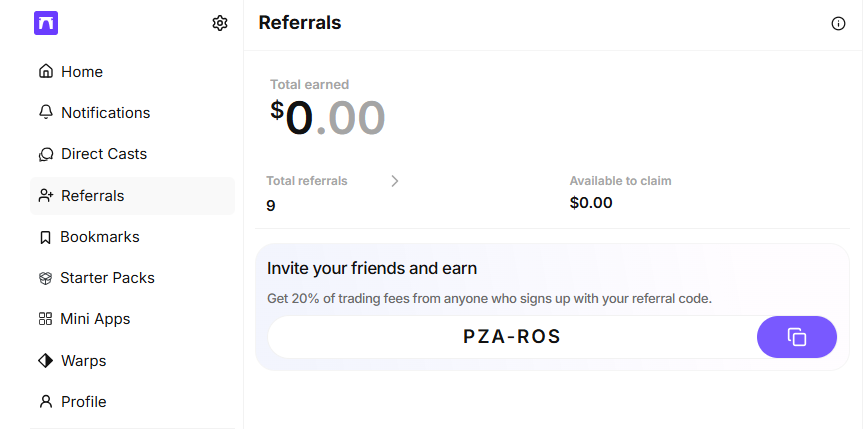Open settings via the gear icon

220,23
